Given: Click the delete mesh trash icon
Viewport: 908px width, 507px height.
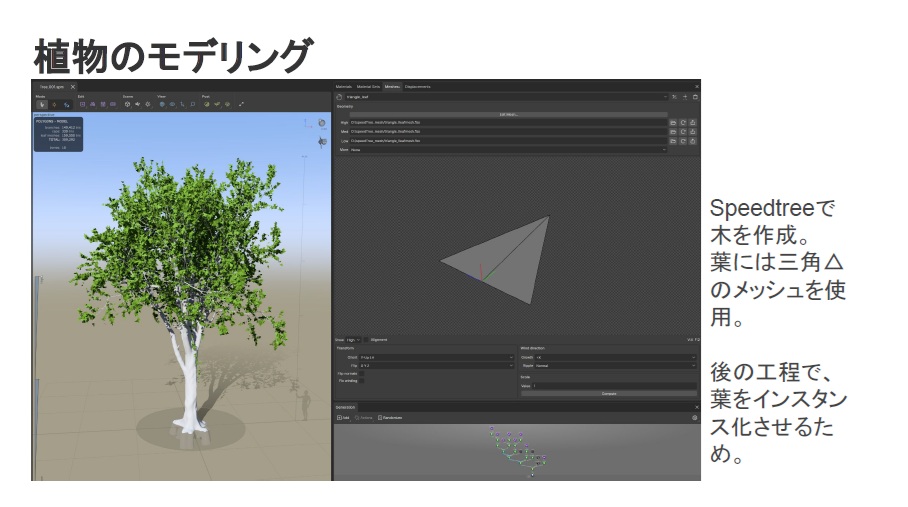Looking at the screenshot, I should click(x=695, y=97).
